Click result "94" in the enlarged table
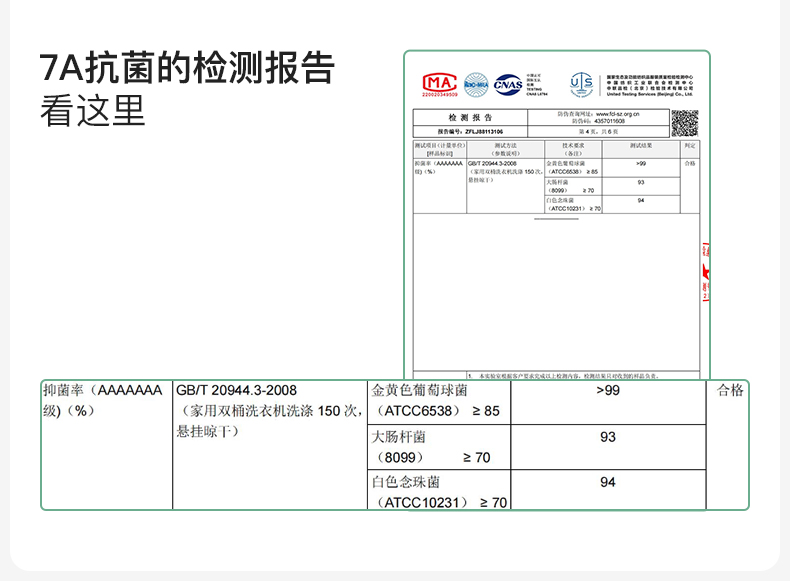 click(x=608, y=482)
